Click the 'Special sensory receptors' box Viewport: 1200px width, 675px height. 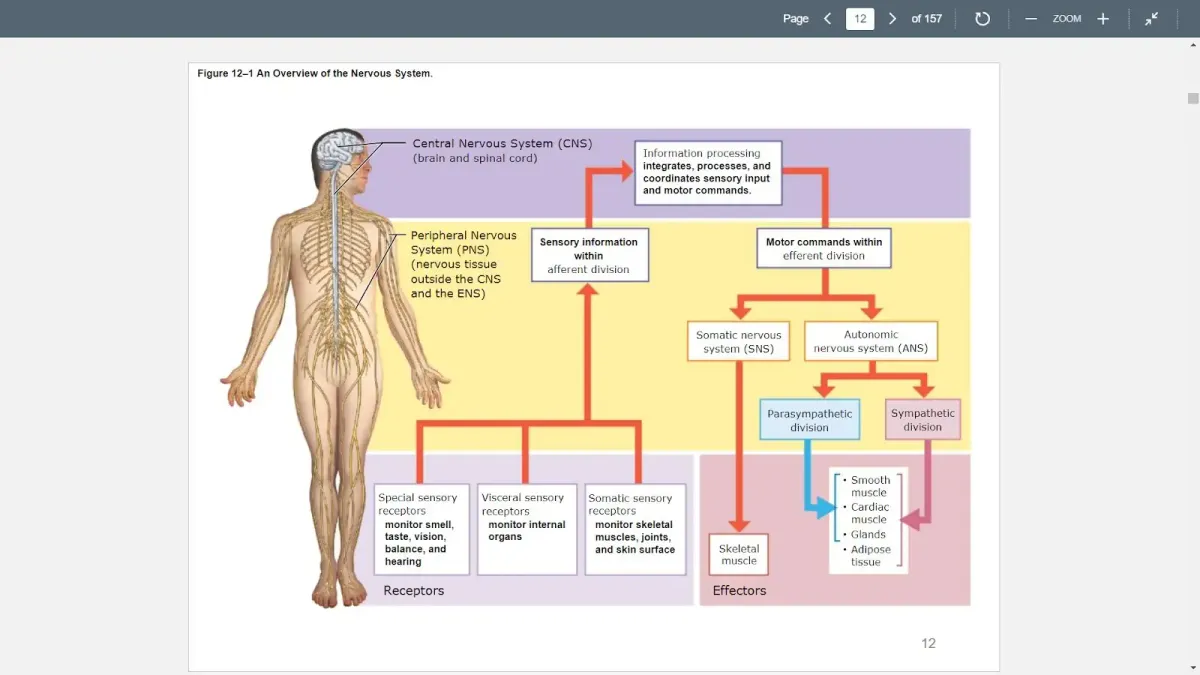tap(422, 529)
